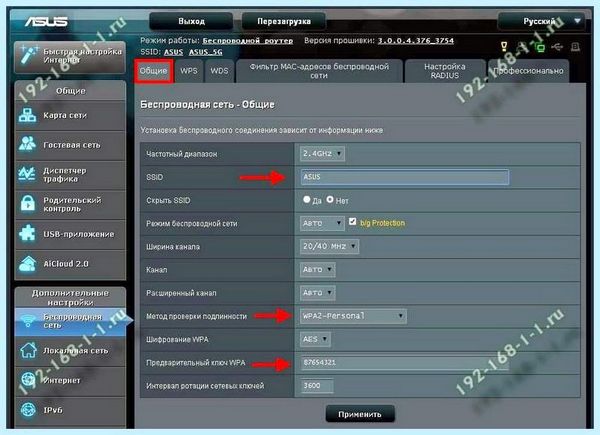This screenshot has width=600, height=435.
Task: Open the Беспроводной роутер mode link
Action: [x=248, y=41]
